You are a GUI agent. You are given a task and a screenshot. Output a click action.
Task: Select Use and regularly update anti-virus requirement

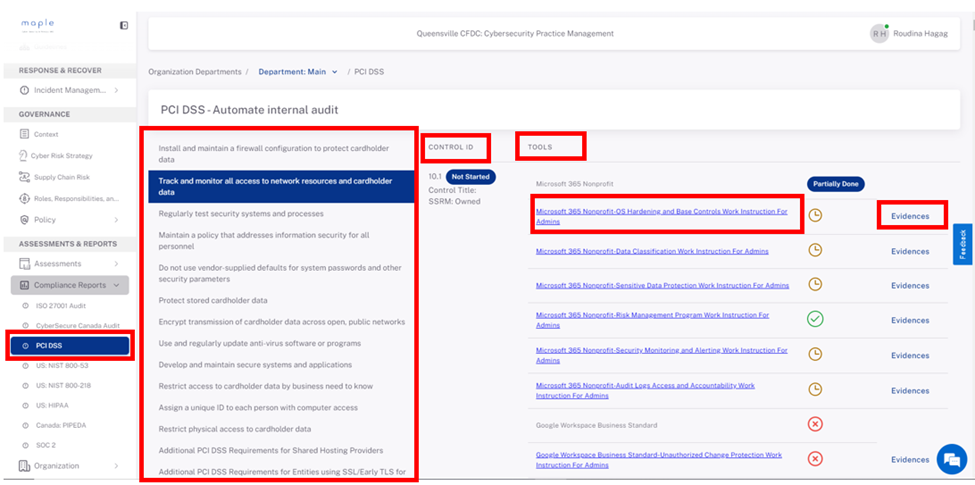[x=281, y=343]
